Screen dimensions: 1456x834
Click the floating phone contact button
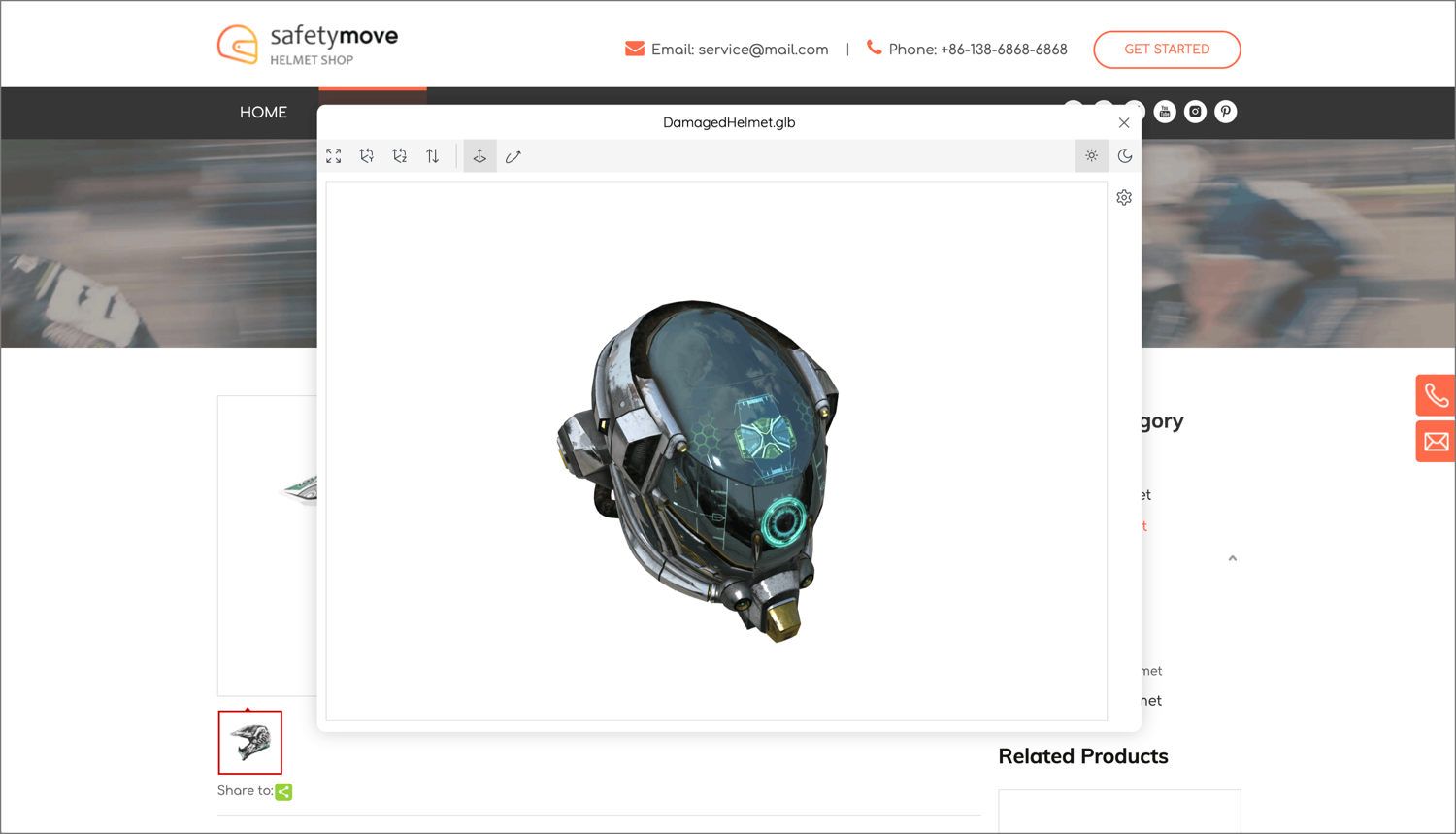point(1436,395)
